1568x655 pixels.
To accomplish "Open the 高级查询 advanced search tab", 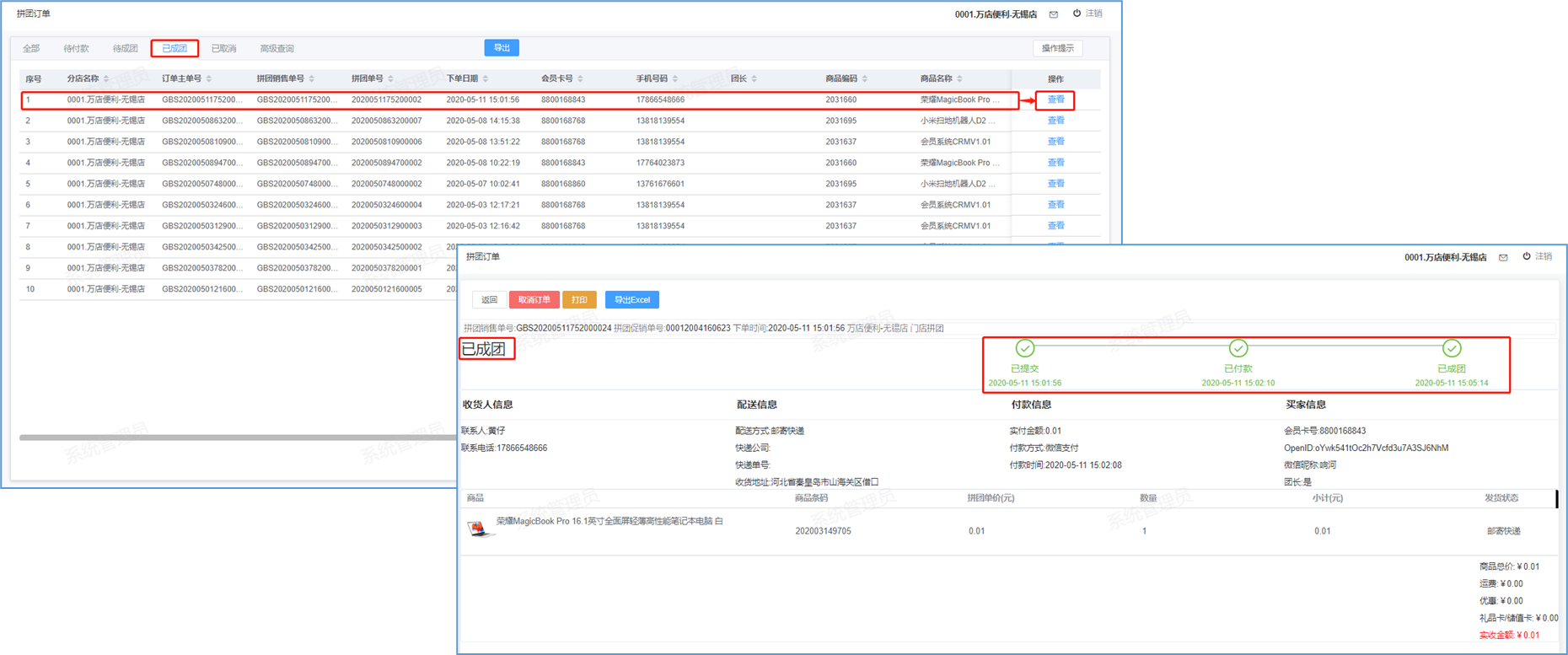I will pos(277,49).
